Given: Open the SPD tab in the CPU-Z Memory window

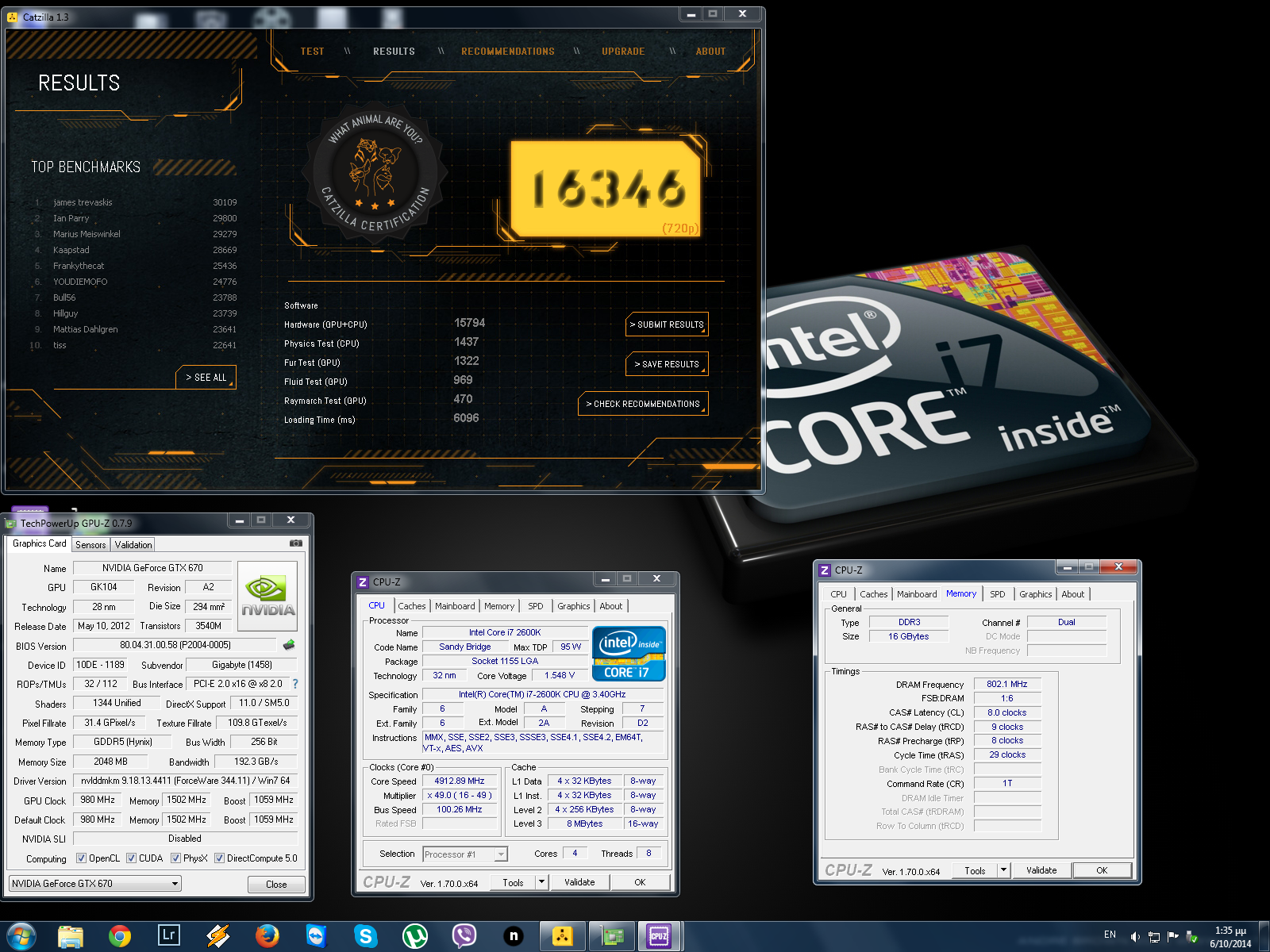Looking at the screenshot, I should pos(998,594).
